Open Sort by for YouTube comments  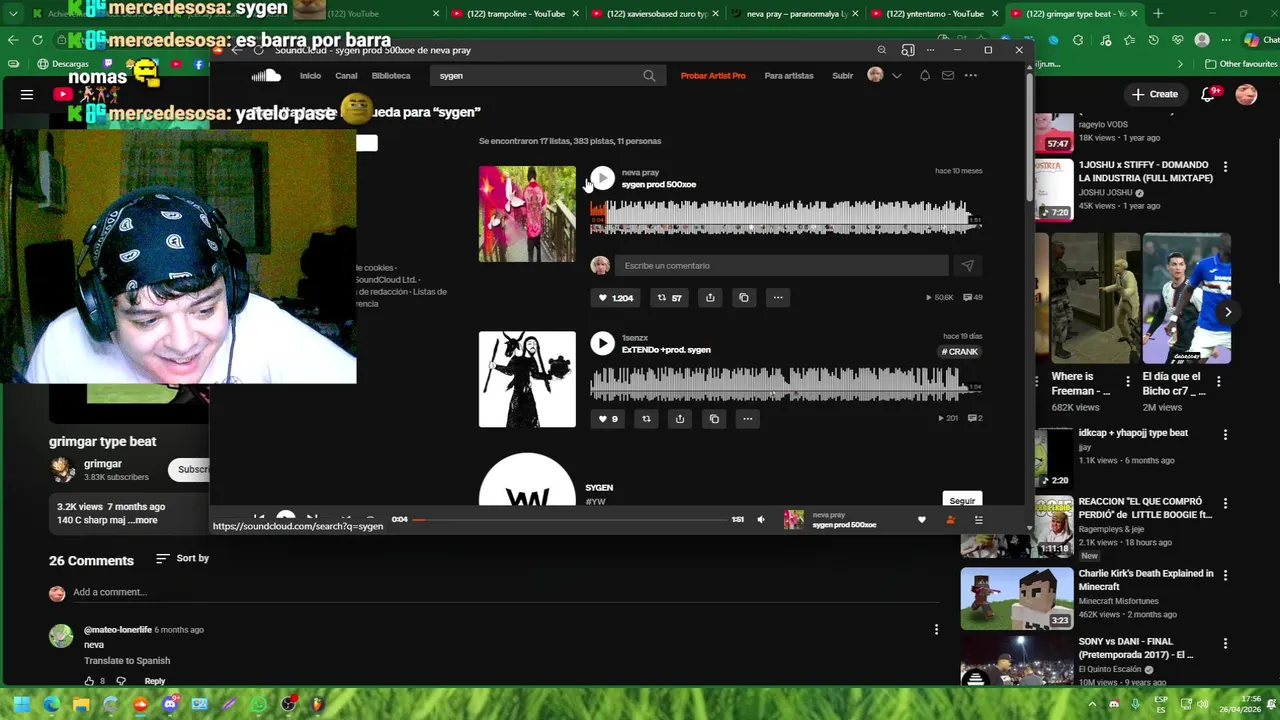coord(182,558)
